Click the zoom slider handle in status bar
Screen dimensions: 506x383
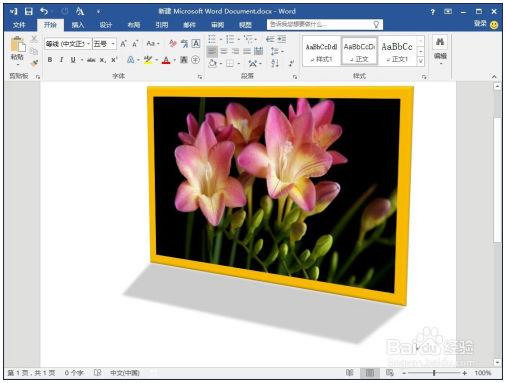[x=434, y=373]
